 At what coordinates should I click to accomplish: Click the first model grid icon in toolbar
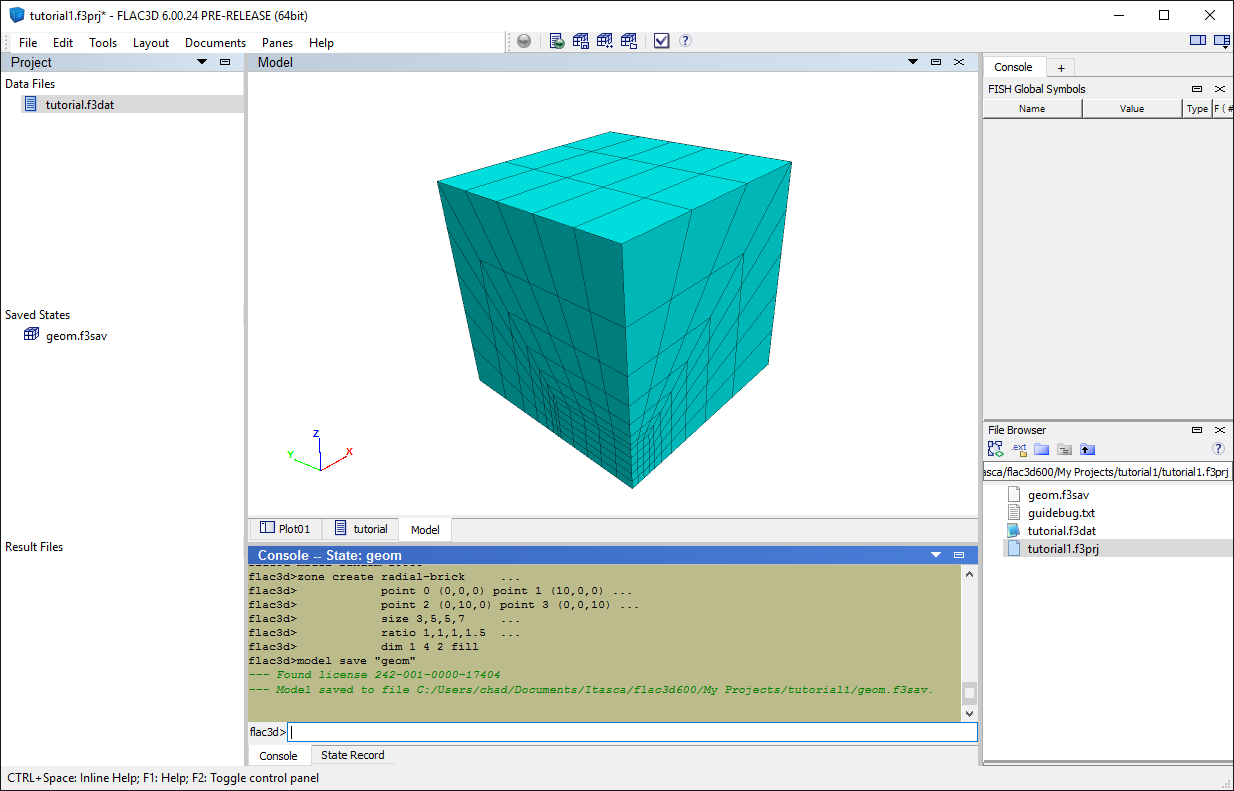point(581,41)
